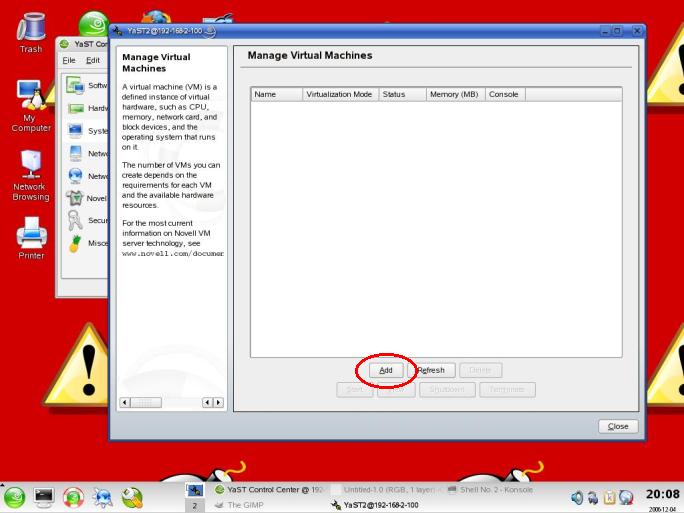The image size is (684, 513).
Task: Click the help panel horizontal scrollbar thumb
Action: pyautogui.click(x=146, y=402)
